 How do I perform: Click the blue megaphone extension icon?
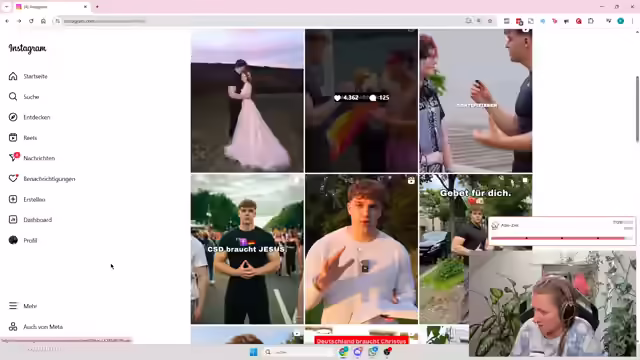(x=542, y=21)
